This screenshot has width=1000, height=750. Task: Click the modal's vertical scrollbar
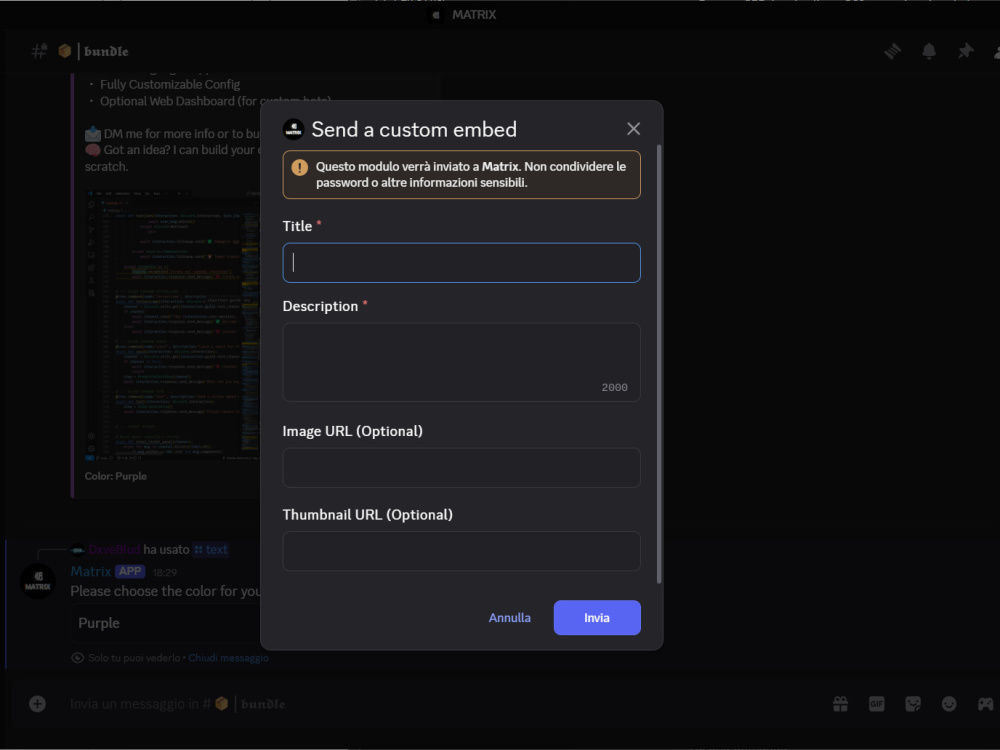[x=659, y=364]
